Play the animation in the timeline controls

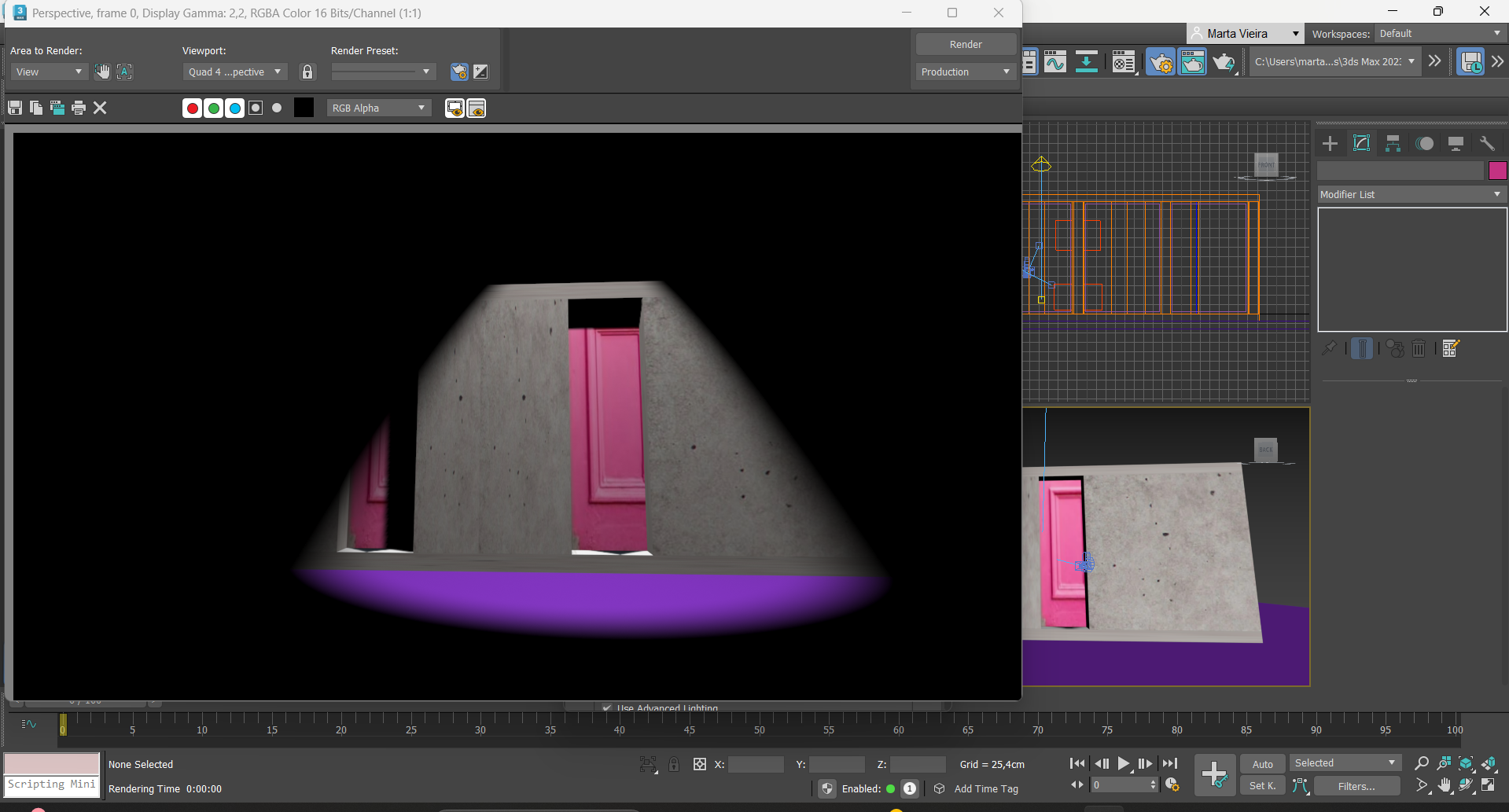click(x=1124, y=763)
